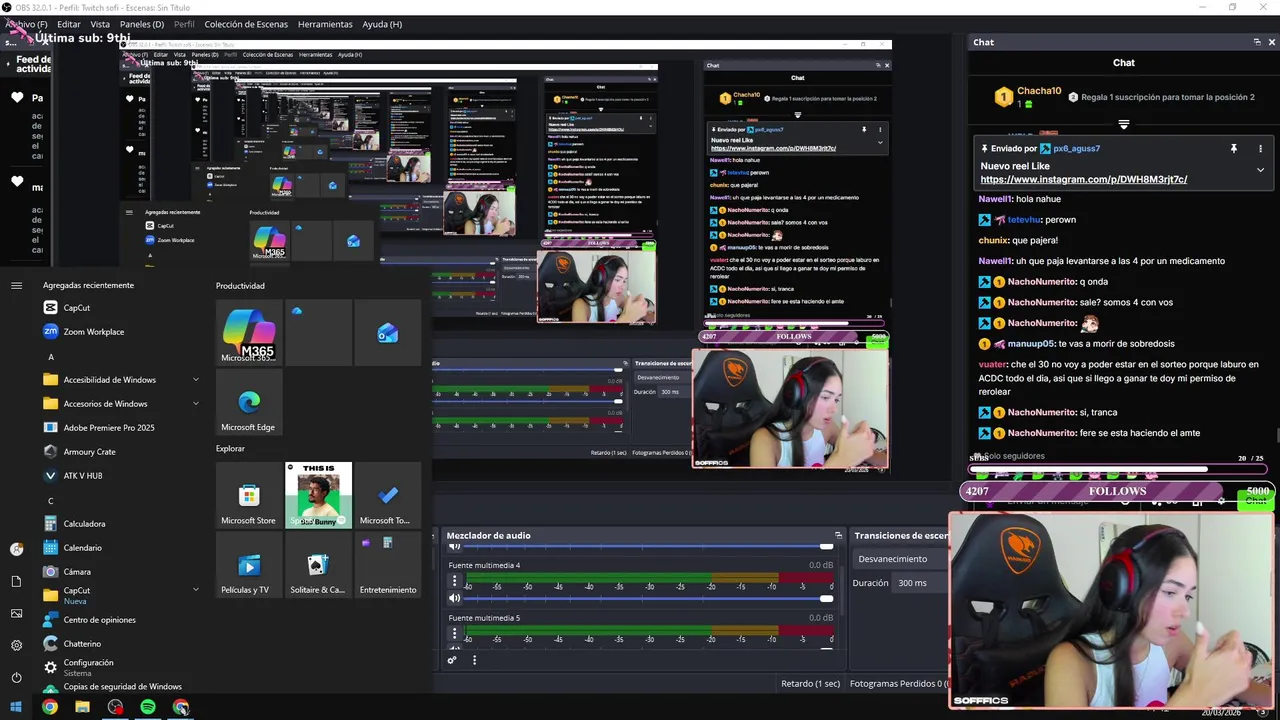
Task: Click pin icon on pinned chat message
Action: [x=1233, y=148]
